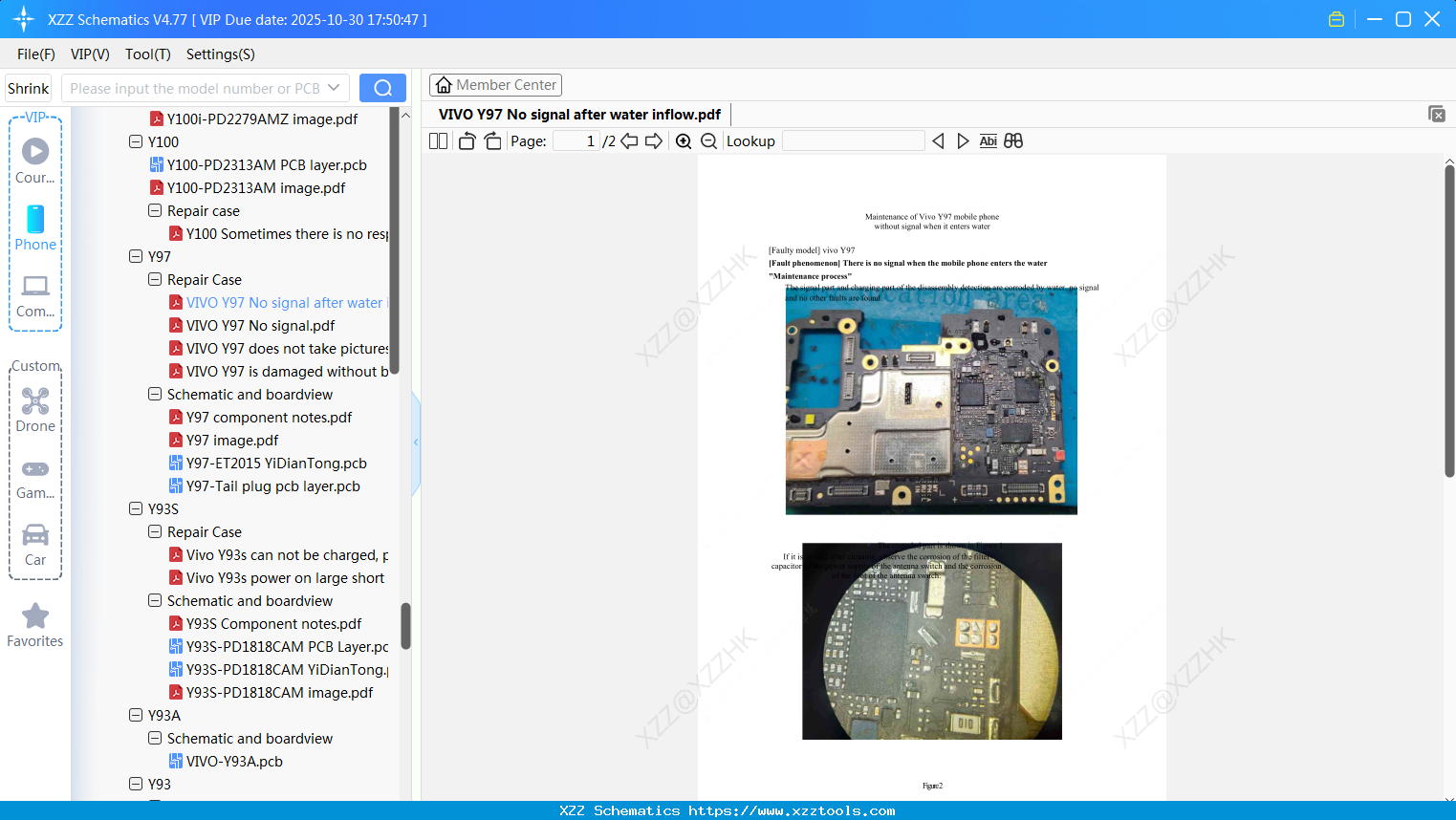This screenshot has width=1456, height=820.
Task: Click the binoculars search icon
Action: coord(1013,141)
